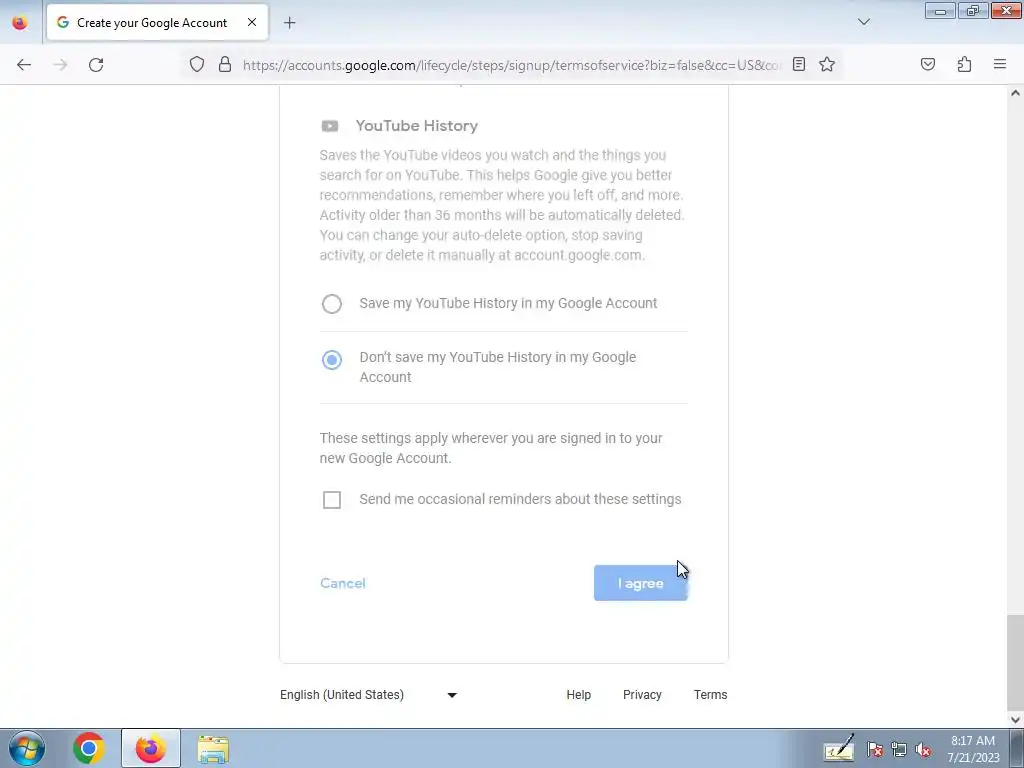This screenshot has width=1024, height=768.
Task: Select the Create your Google Account tab
Action: 157,22
